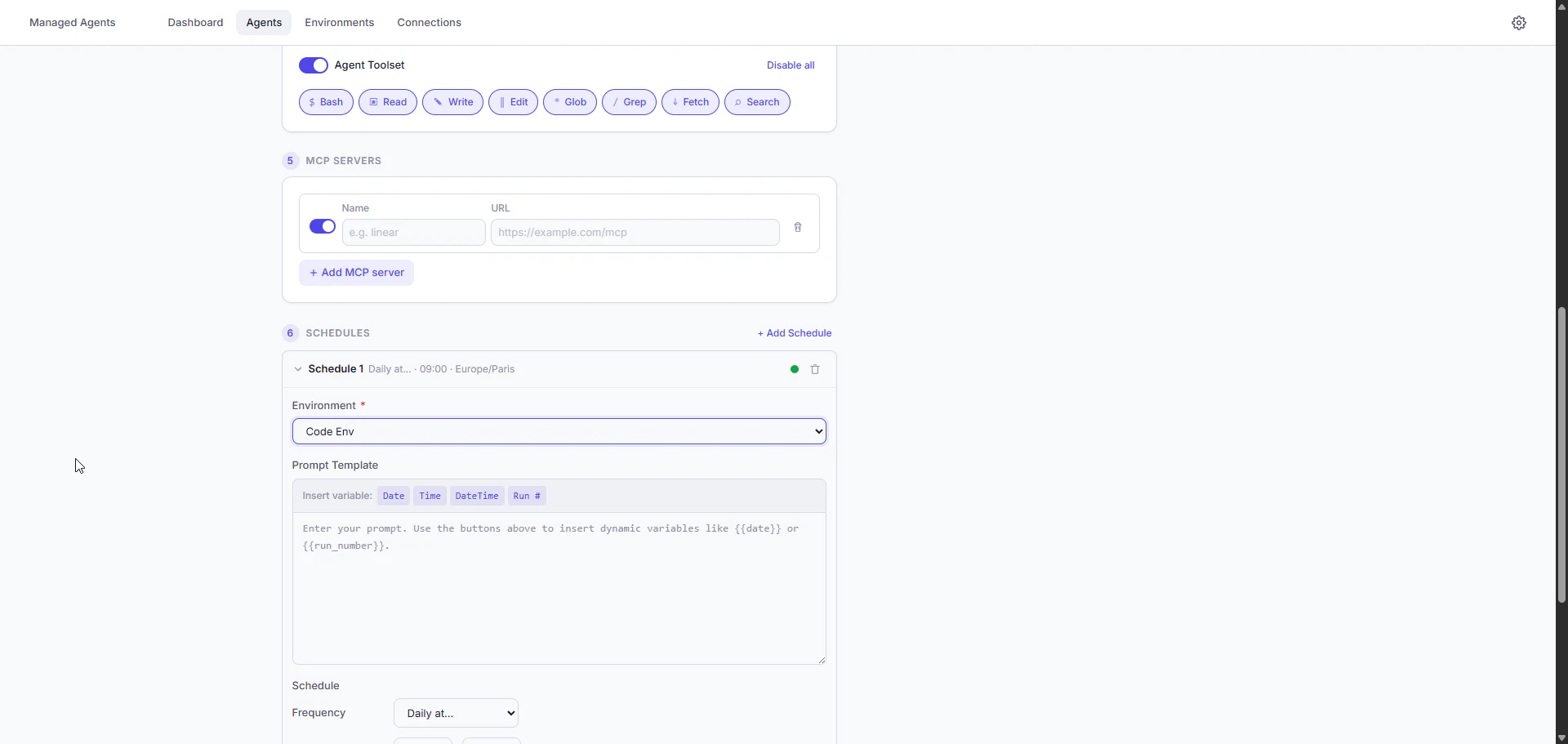Viewport: 1568px width, 744px height.
Task: Select the Search tool
Action: pos(756,101)
